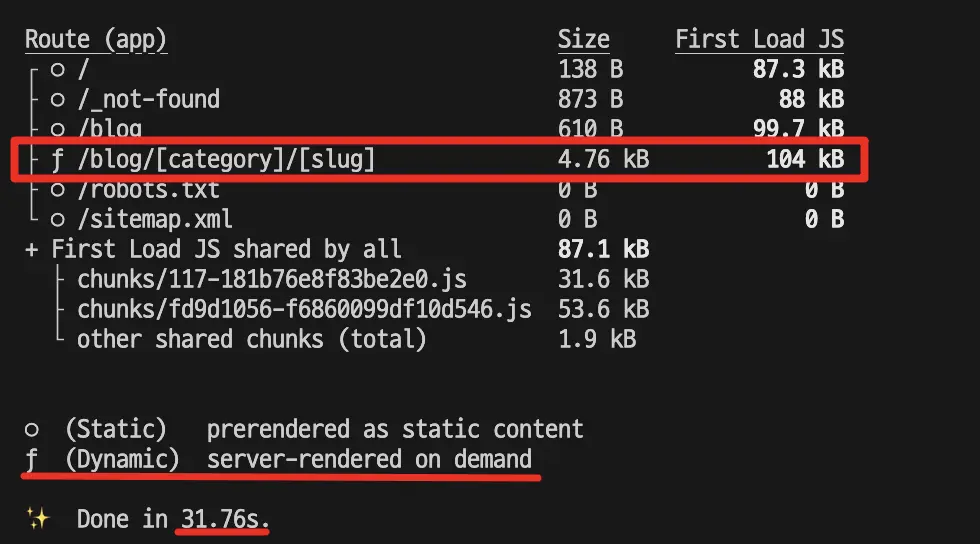Select the Size column header

[584, 39]
